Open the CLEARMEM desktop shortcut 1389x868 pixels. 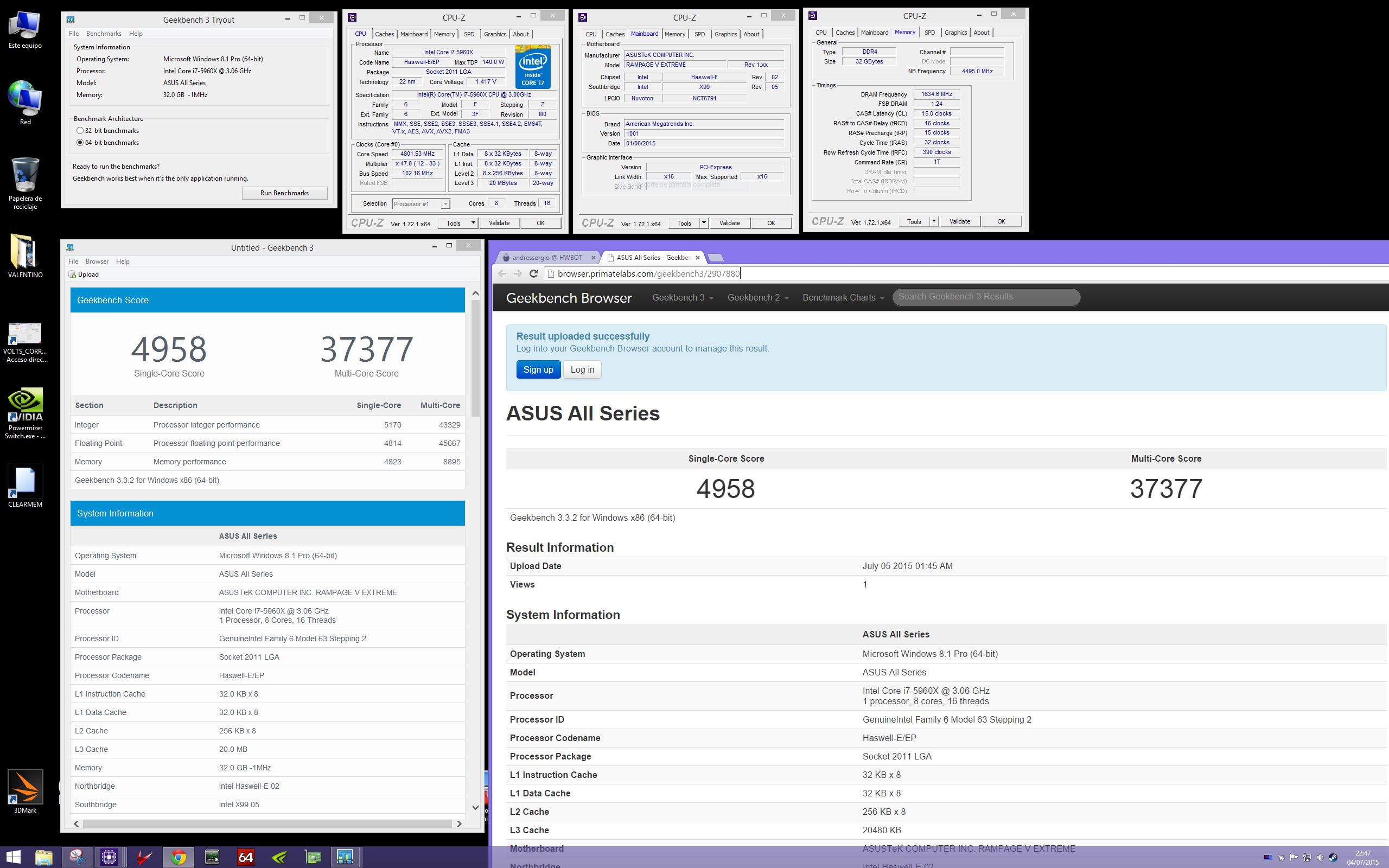point(24,486)
